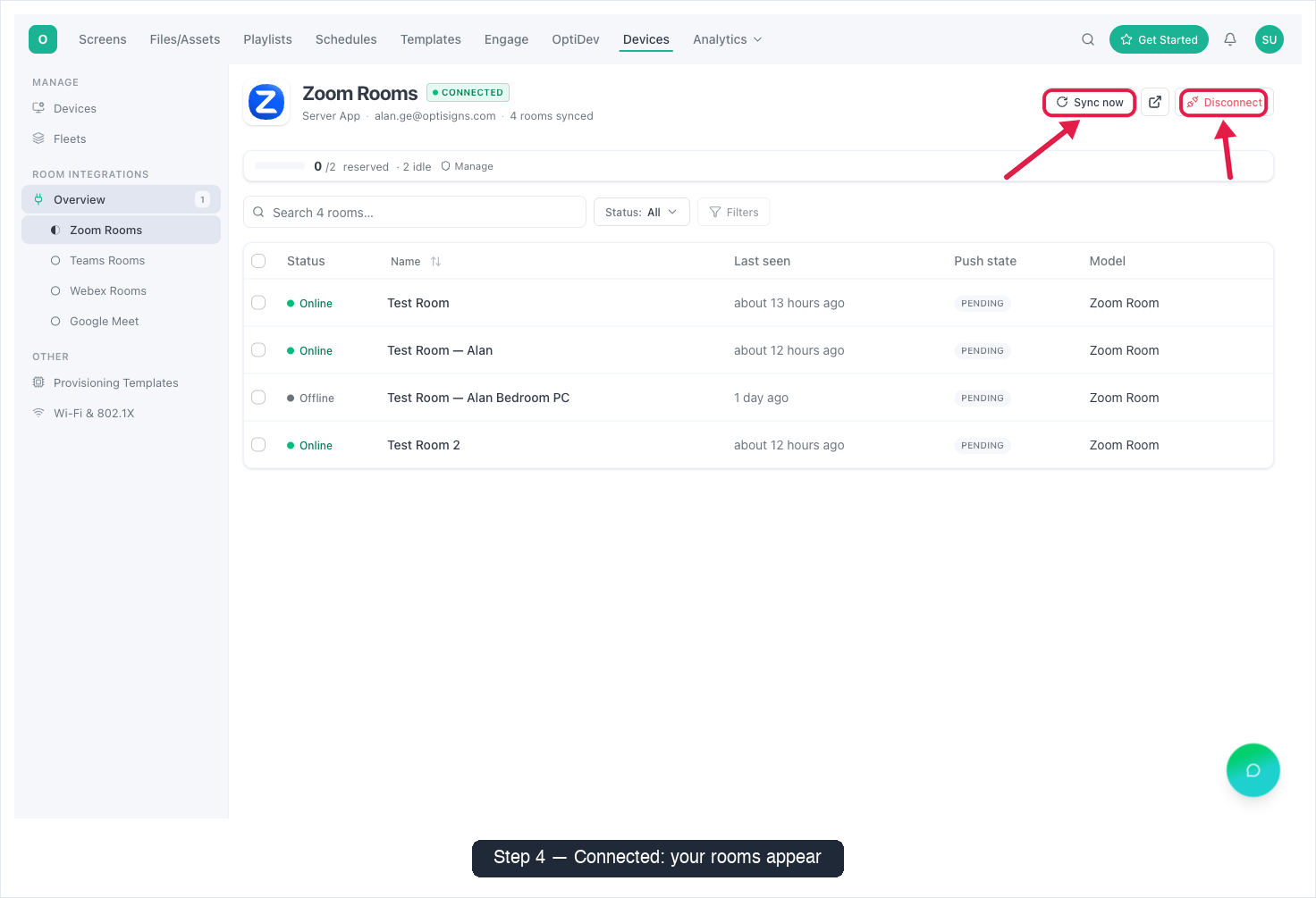Click the Fleets layers icon

click(x=38, y=138)
